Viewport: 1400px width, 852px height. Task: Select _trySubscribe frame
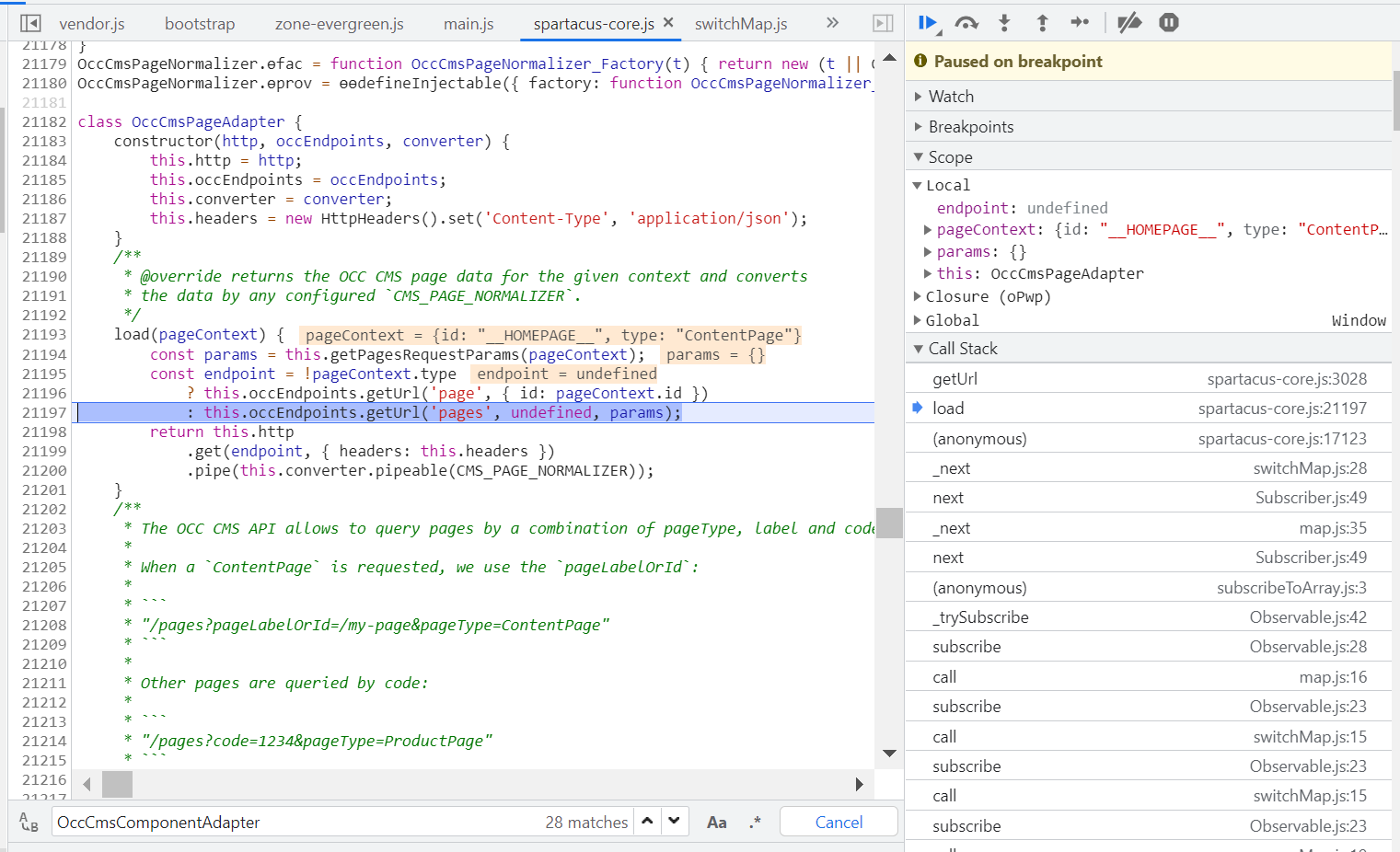click(1149, 617)
